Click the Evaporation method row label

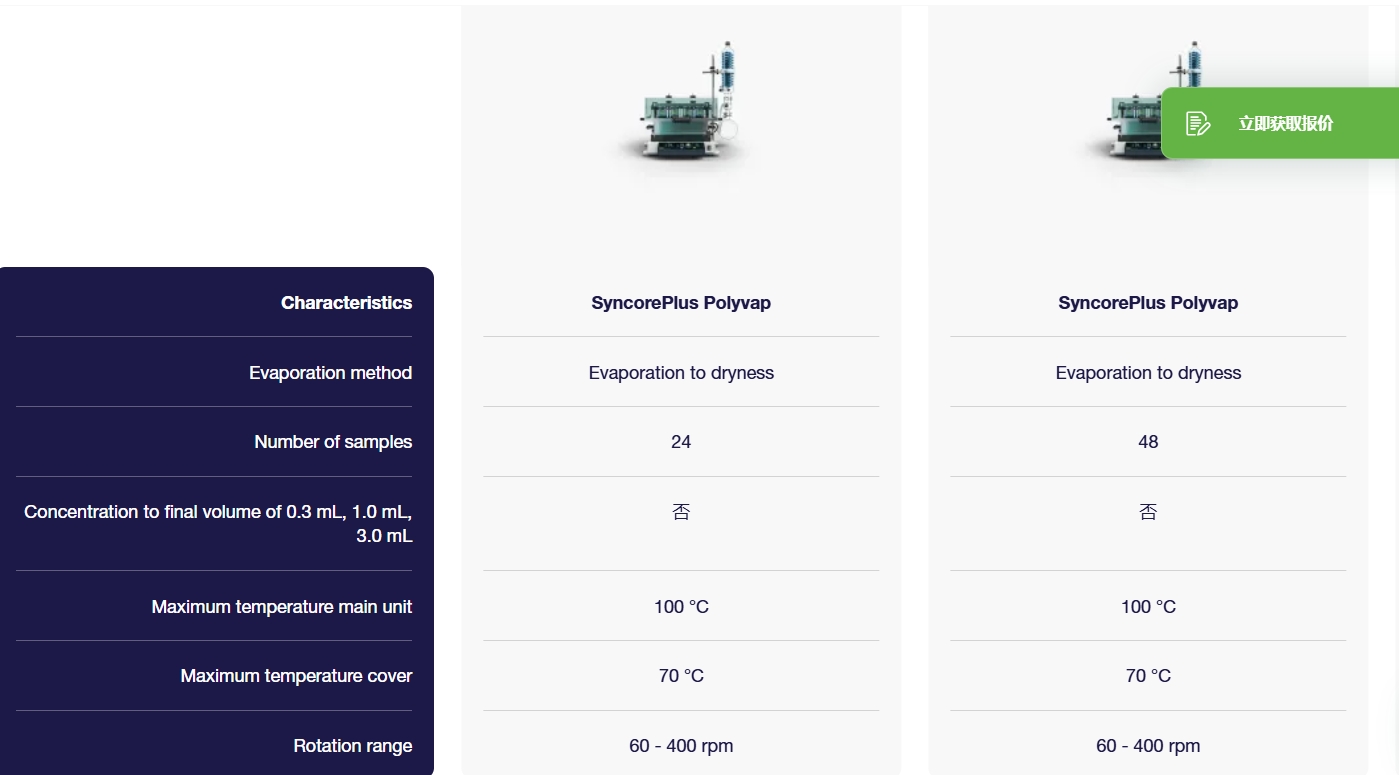[x=330, y=373]
